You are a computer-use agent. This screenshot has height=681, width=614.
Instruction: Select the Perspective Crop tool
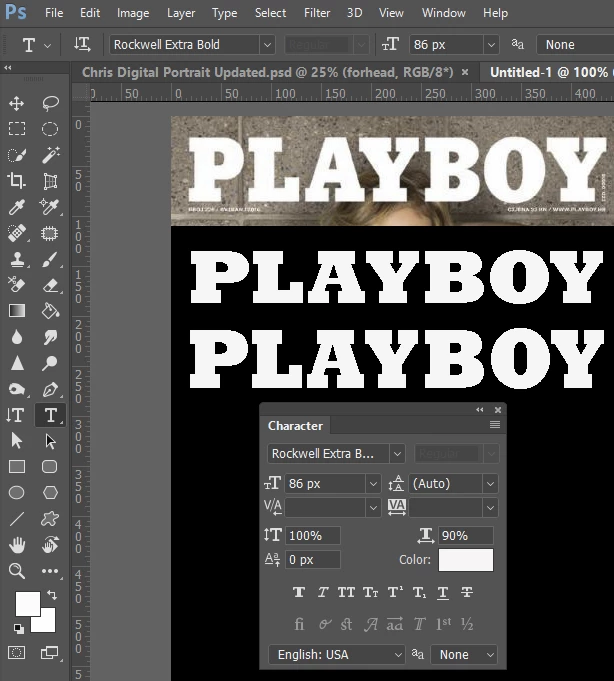(x=50, y=181)
